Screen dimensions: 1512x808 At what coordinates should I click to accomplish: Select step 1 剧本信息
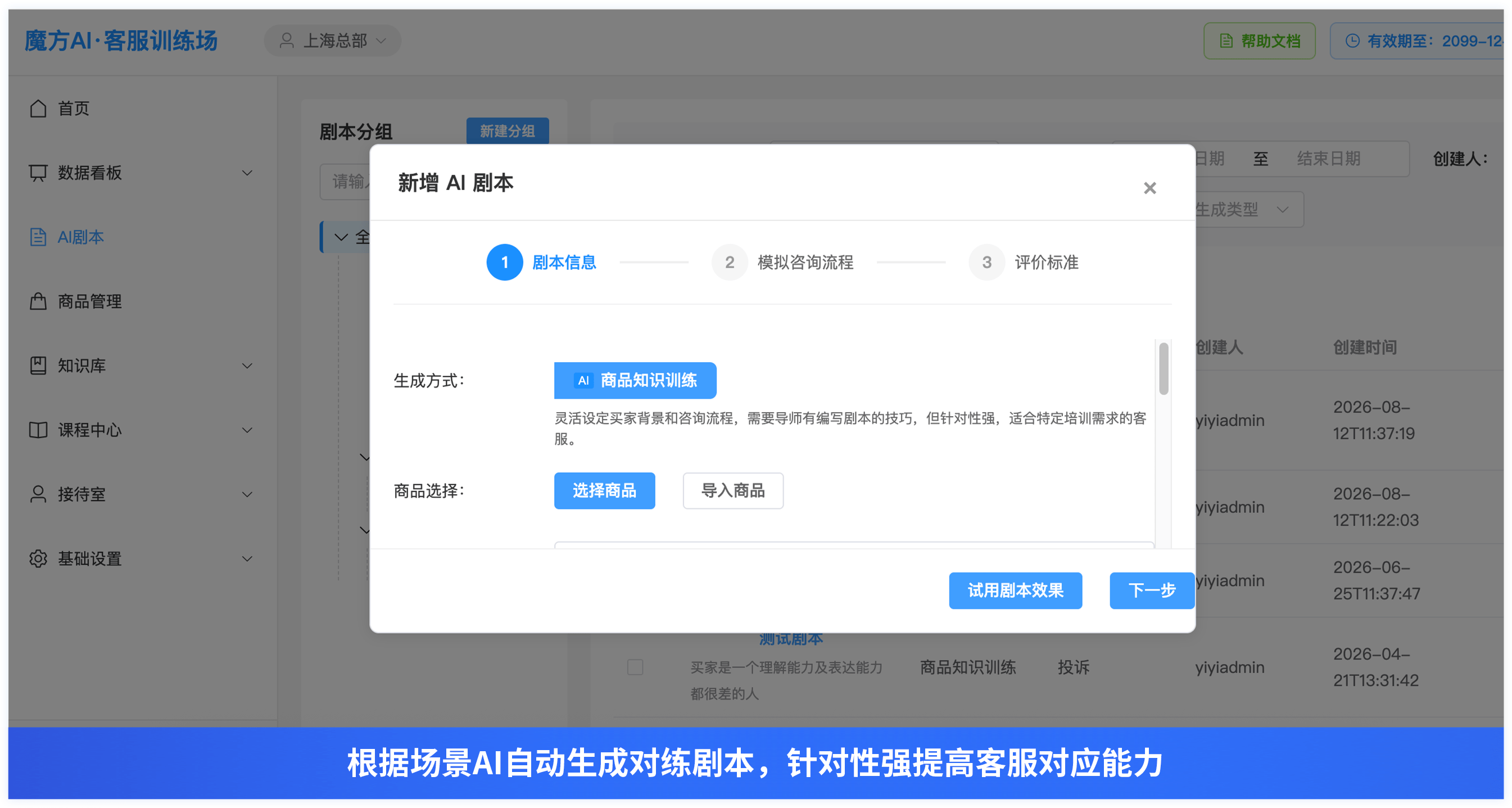541,263
